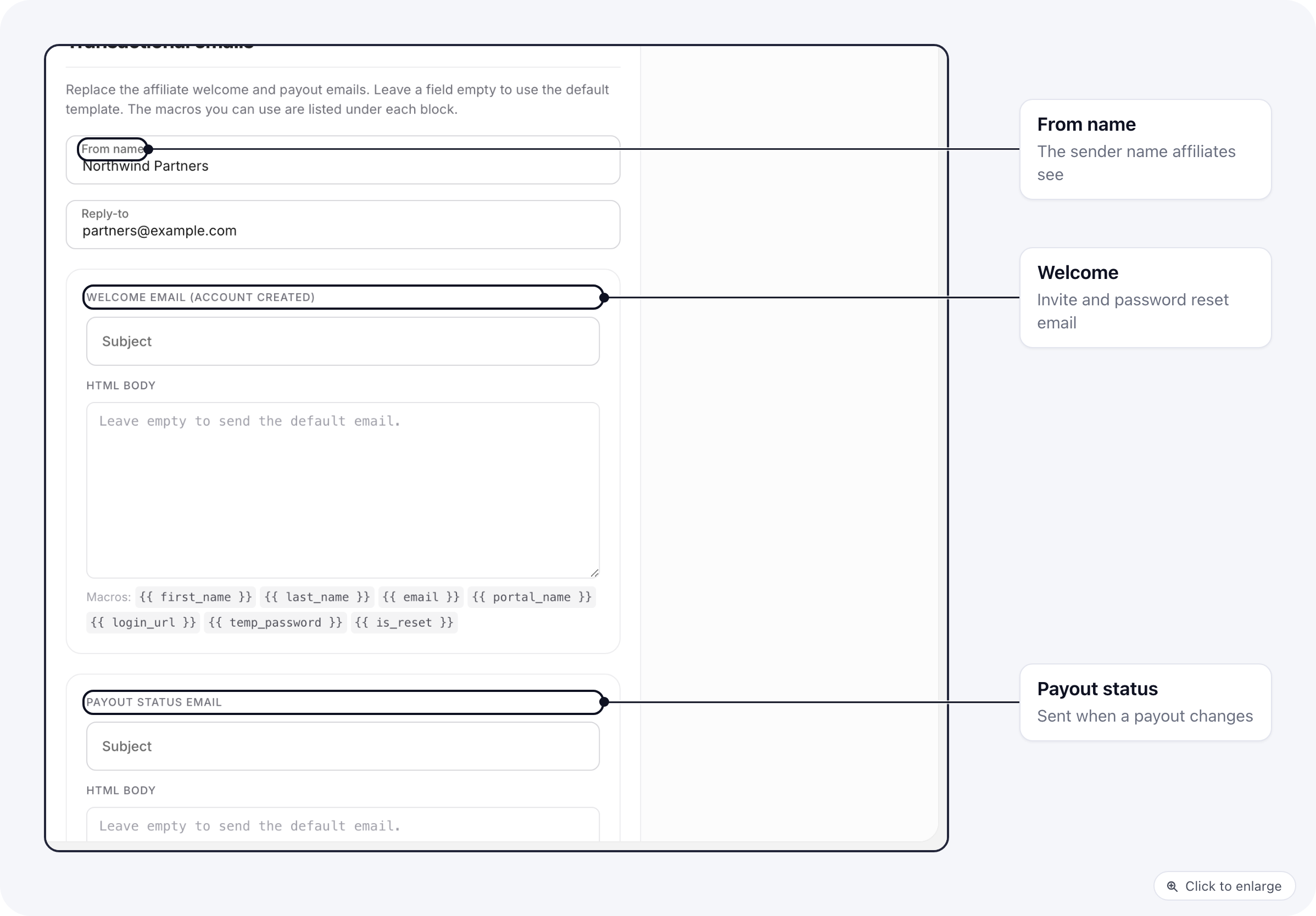Screen dimensions: 1316x916
Task: Click the {{ first_name }} macro chip
Action: pyautogui.click(x=196, y=597)
